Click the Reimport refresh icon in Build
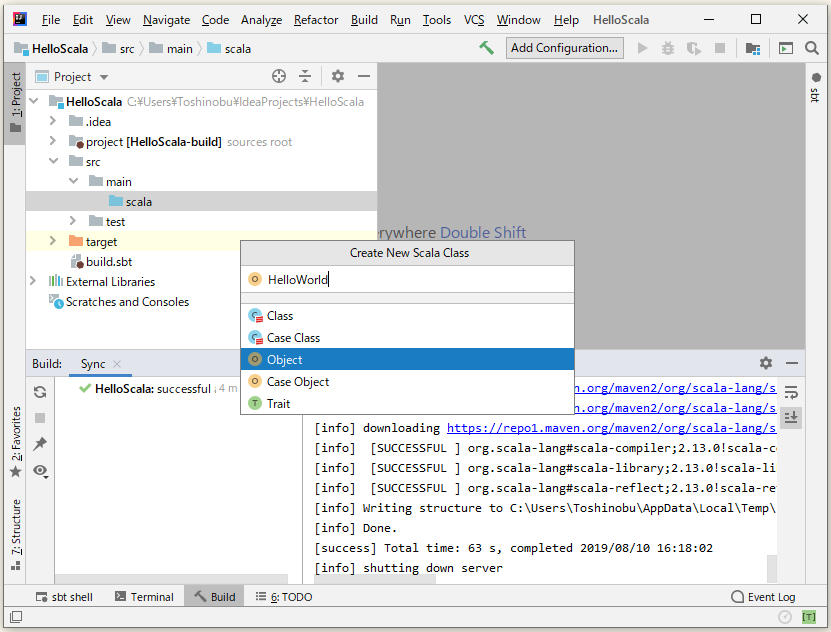The image size is (831, 632). 40,392
